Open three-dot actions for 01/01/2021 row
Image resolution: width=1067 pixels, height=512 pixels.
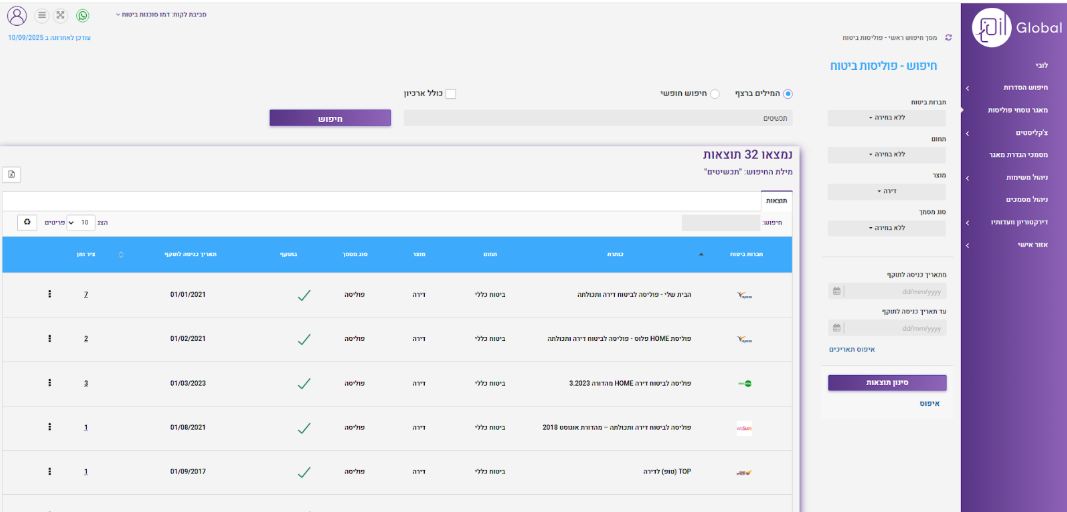coord(49,295)
